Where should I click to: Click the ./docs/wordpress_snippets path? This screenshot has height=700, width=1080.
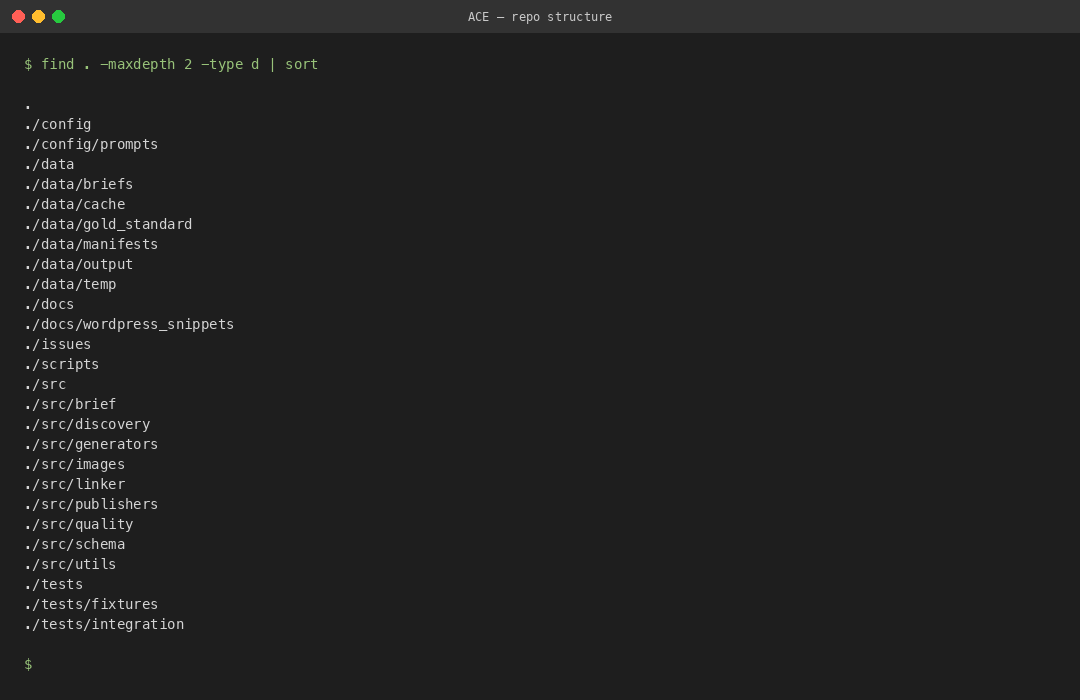(129, 324)
